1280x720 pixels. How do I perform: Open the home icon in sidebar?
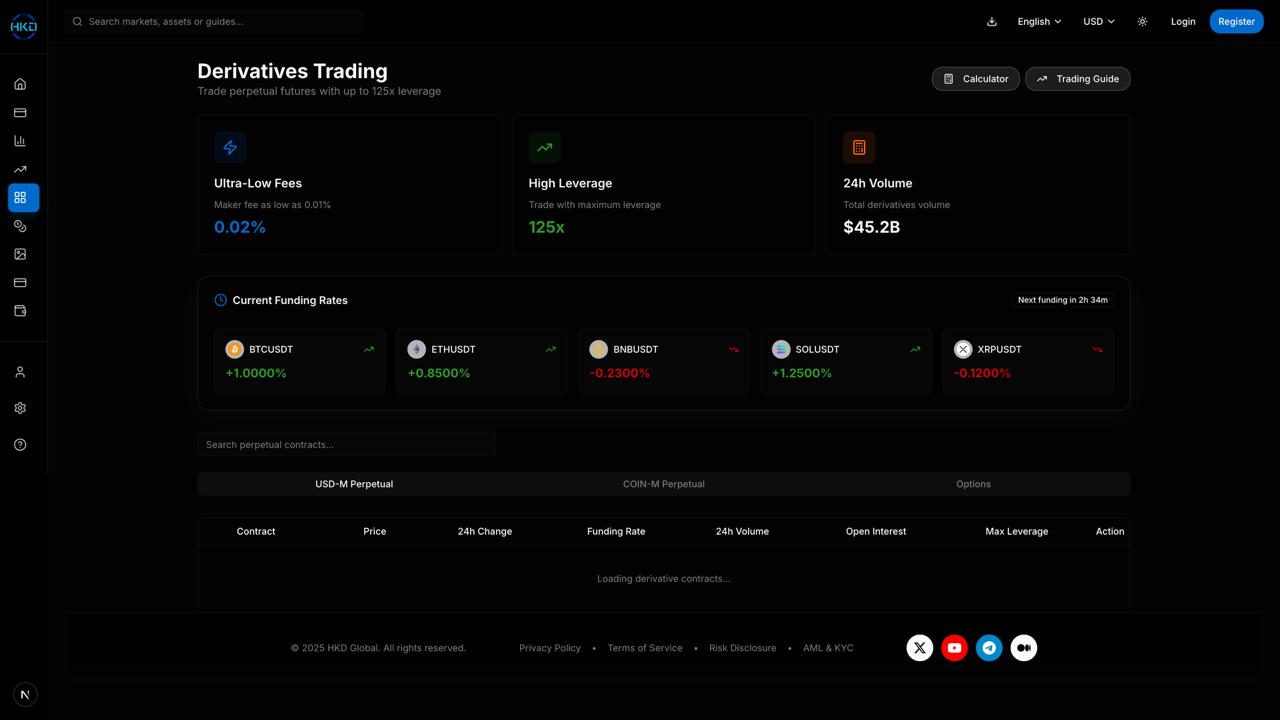20,84
